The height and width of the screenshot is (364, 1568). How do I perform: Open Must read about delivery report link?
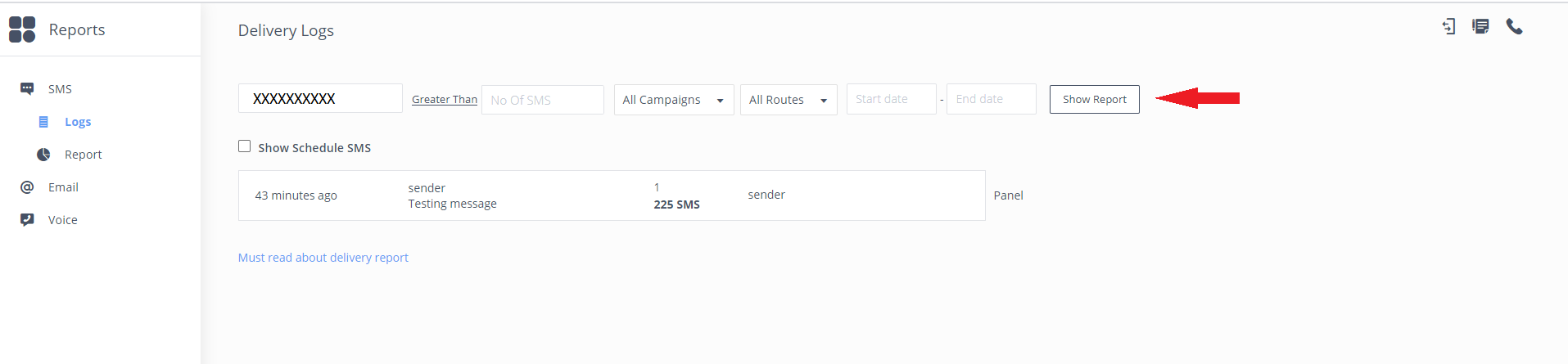(323, 258)
